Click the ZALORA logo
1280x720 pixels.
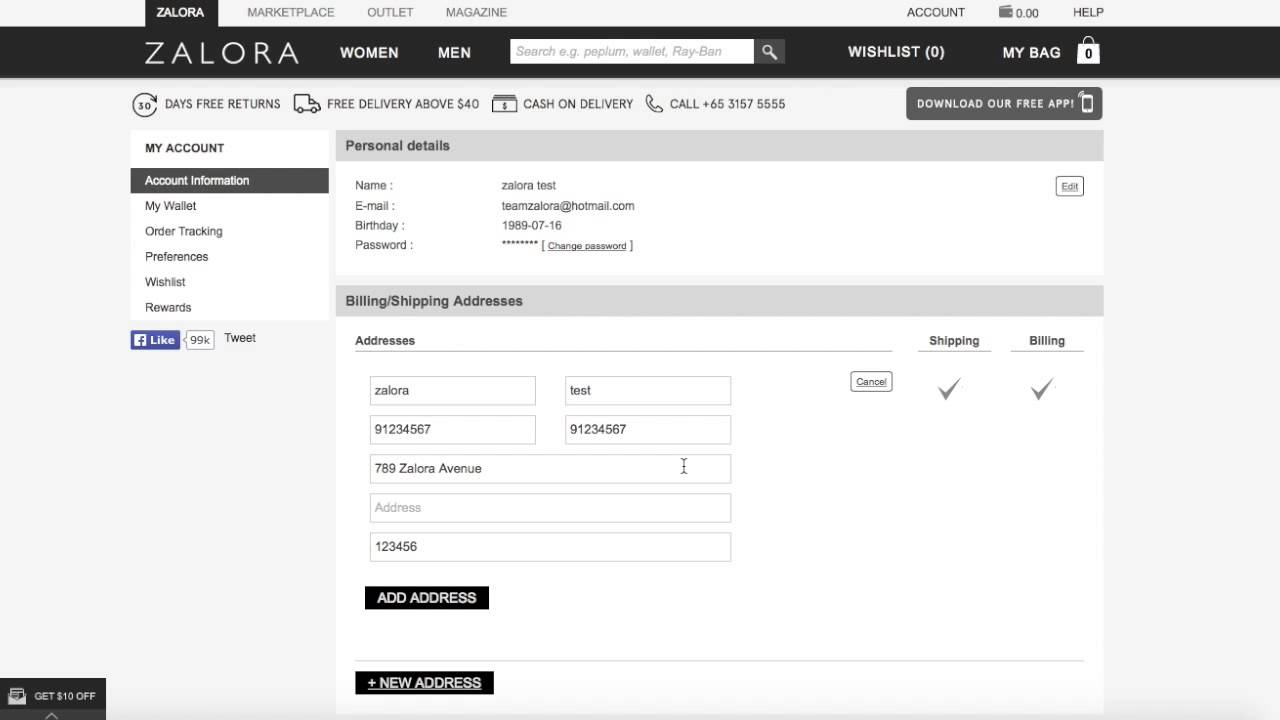coord(221,52)
